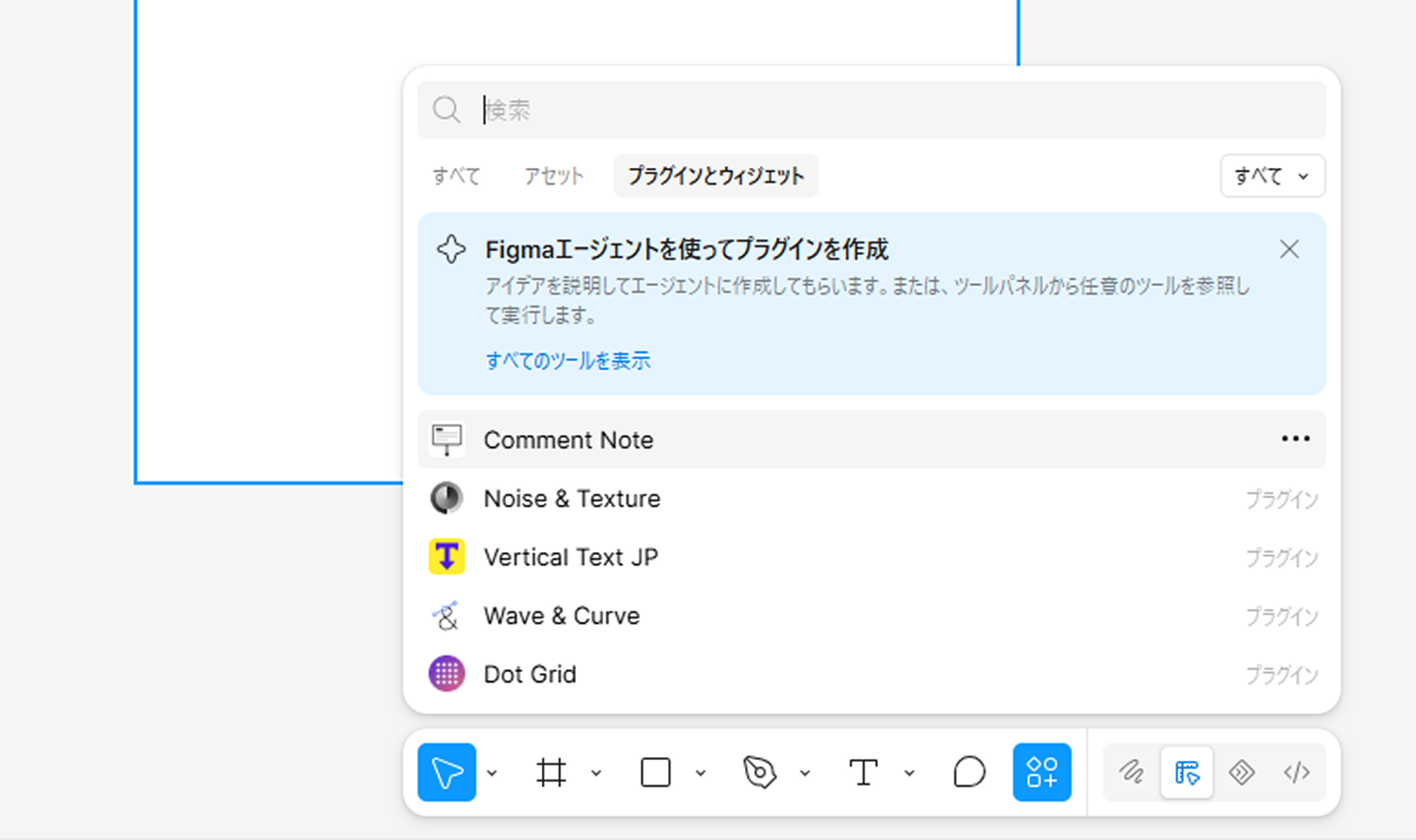Open Move tool options dropdown arrow
Image resolution: width=1416 pixels, height=840 pixels.
(492, 773)
